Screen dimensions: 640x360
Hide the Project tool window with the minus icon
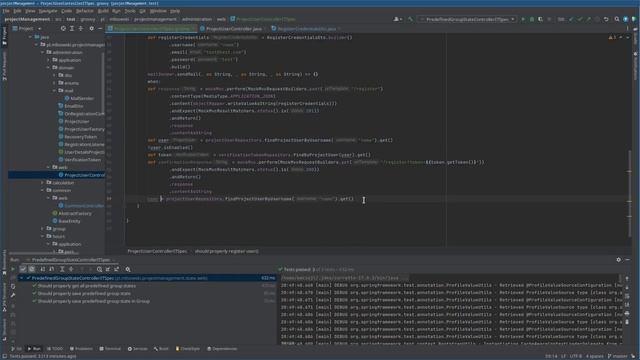point(100,29)
